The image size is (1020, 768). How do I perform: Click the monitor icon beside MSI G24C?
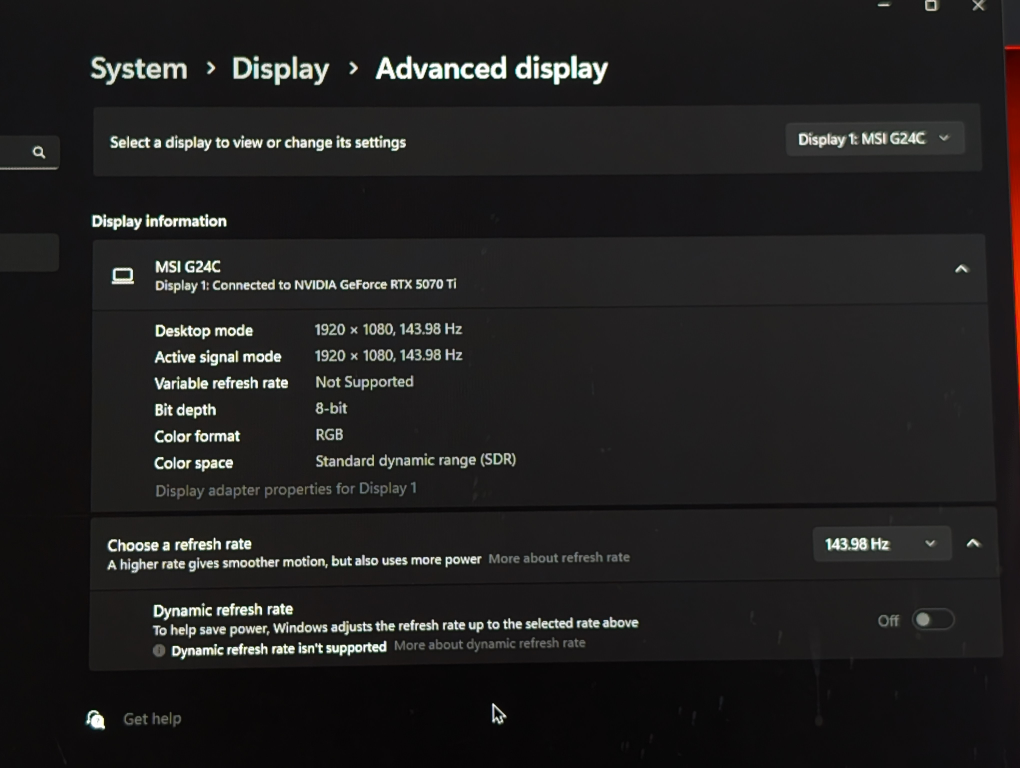(123, 276)
